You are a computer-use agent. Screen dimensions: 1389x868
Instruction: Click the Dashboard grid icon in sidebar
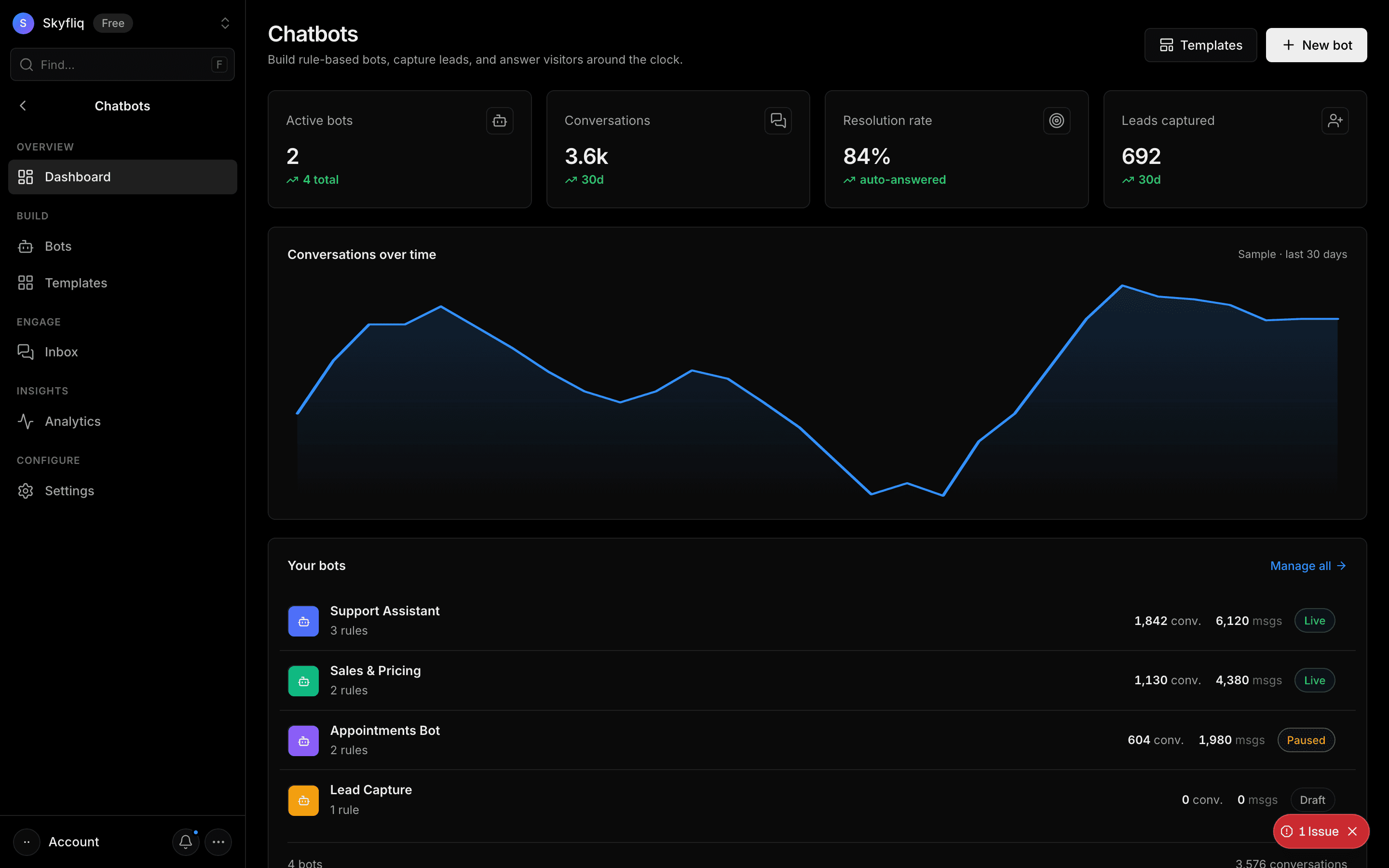click(25, 177)
